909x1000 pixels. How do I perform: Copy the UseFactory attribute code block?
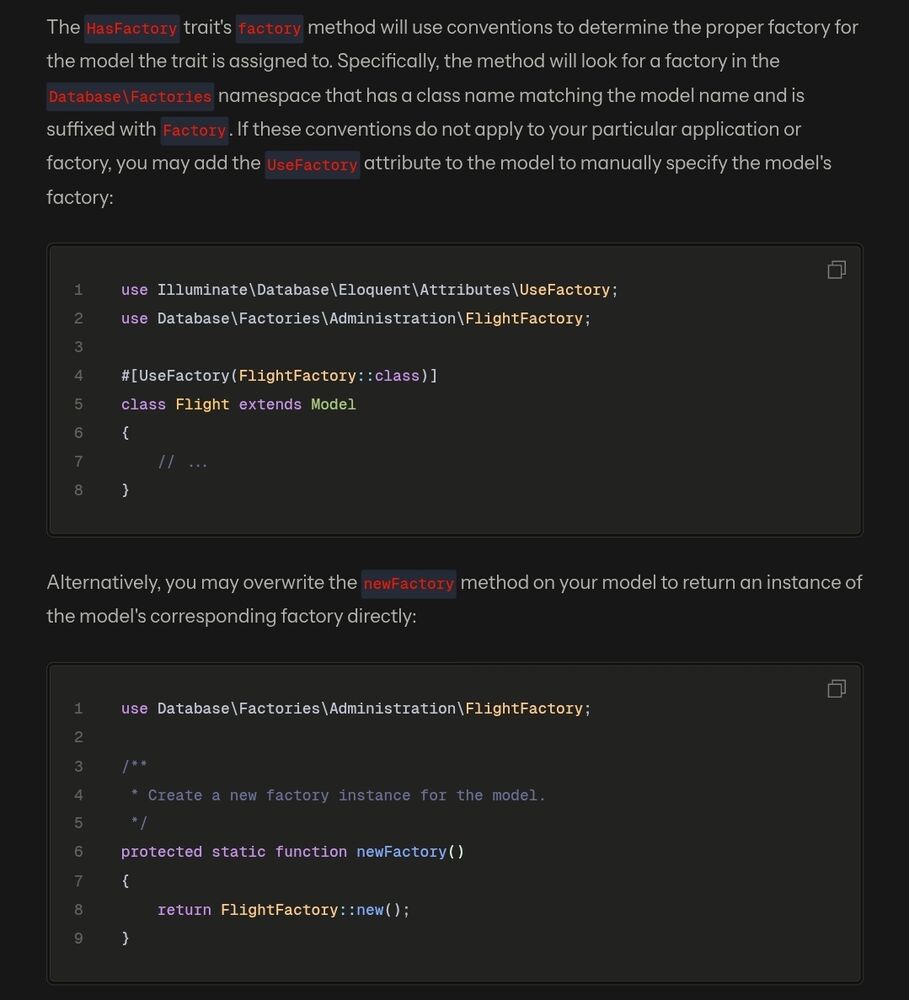tap(836, 270)
